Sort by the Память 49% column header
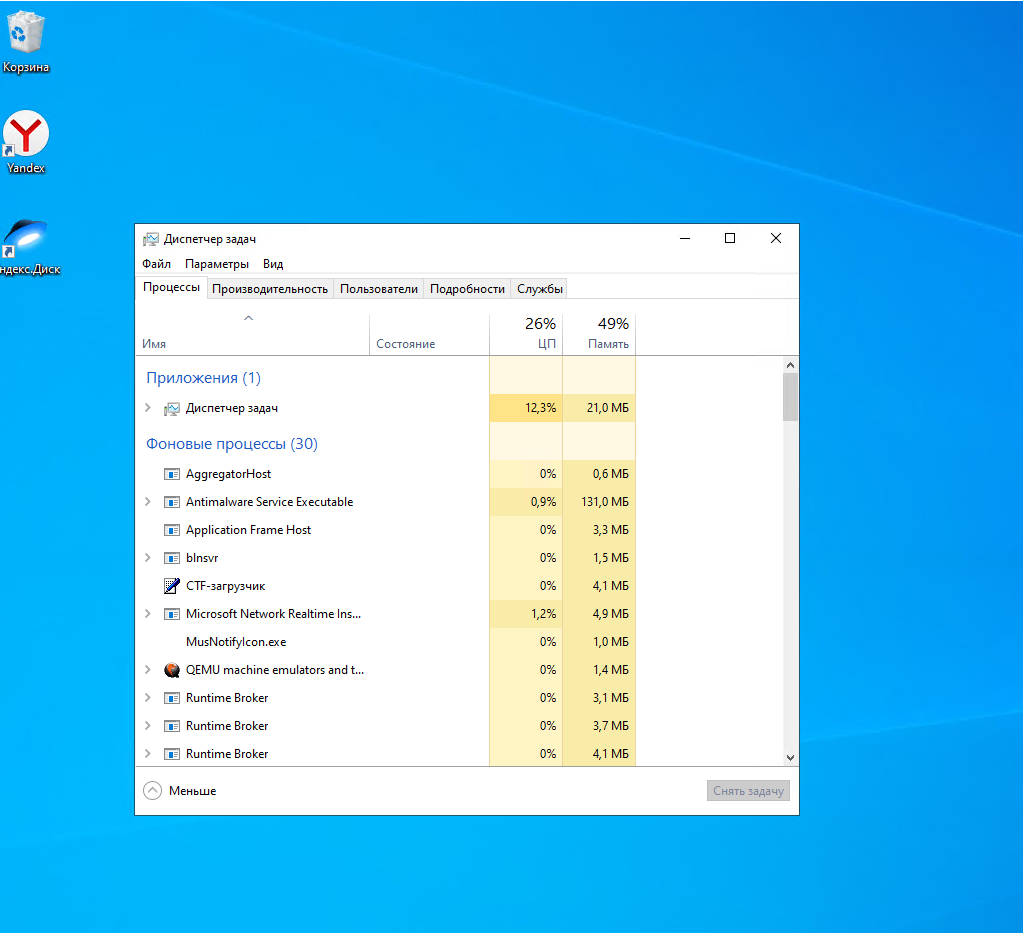This screenshot has width=1023, height=933. pyautogui.click(x=599, y=335)
